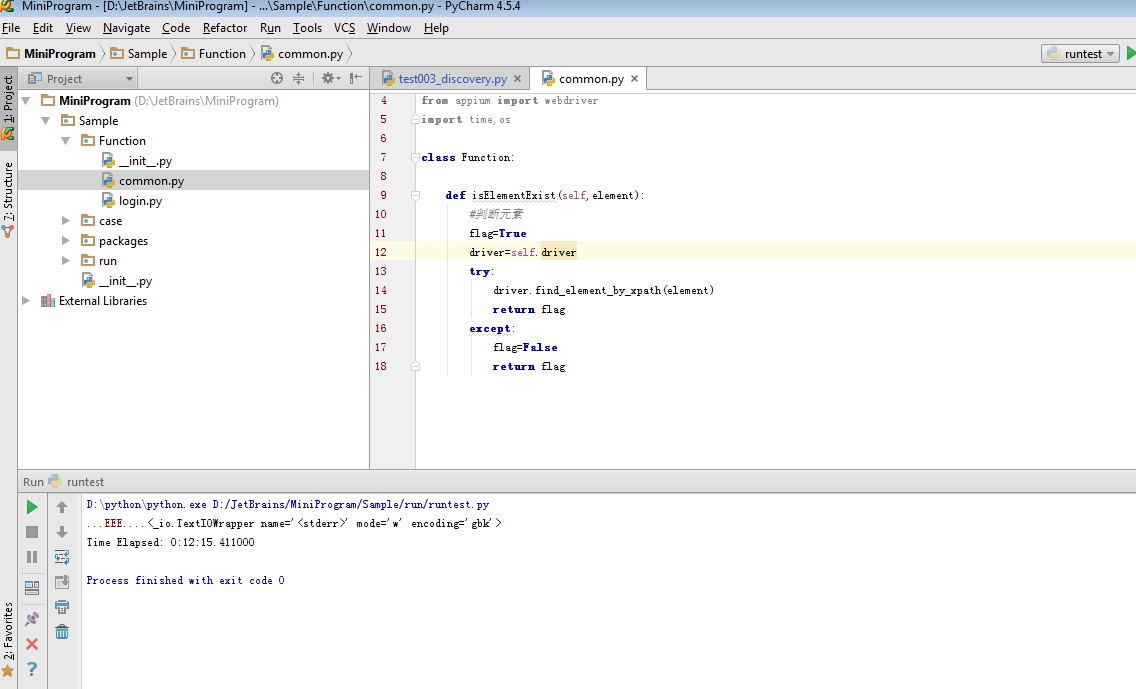Open the View menu
Screen dimensions: 1136x689
click(x=78, y=28)
